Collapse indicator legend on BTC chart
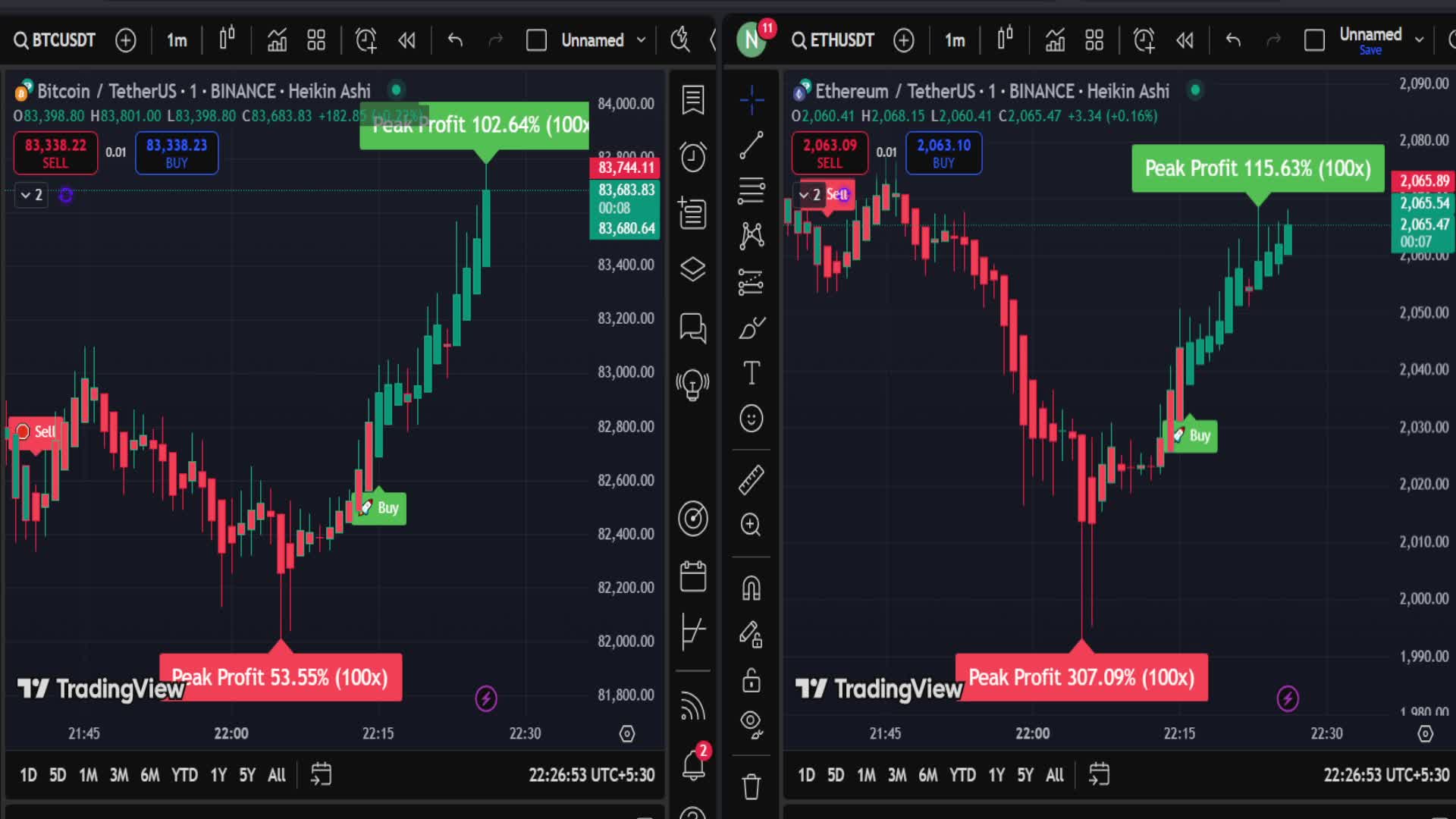Viewport: 1456px width, 819px height. [31, 195]
